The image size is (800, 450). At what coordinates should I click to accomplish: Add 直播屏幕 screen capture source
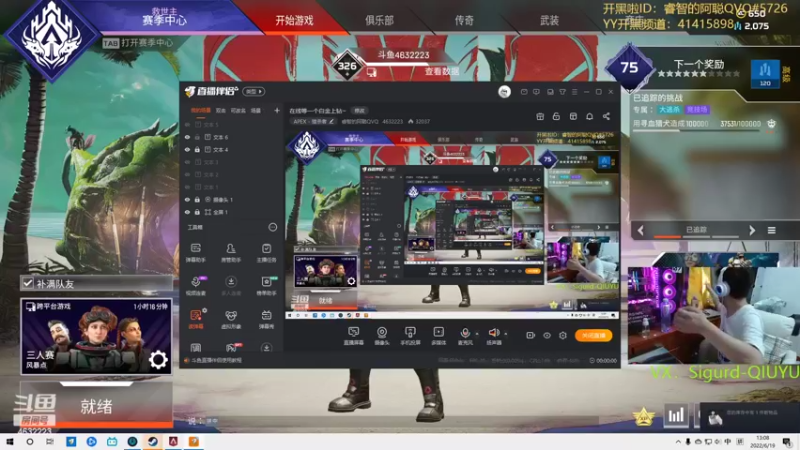(x=353, y=336)
